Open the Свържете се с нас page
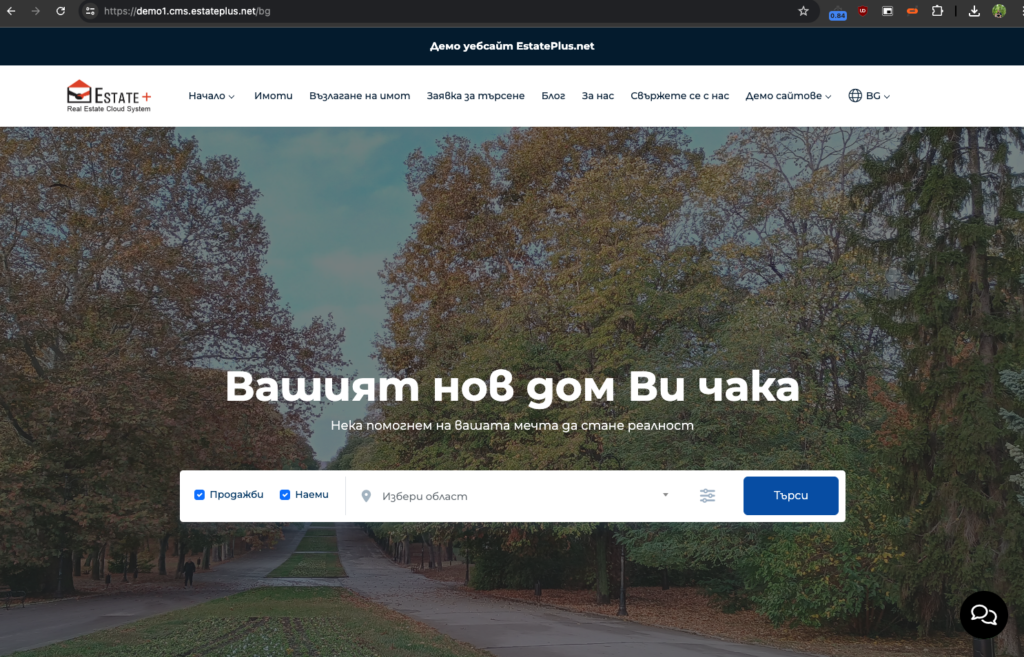Image resolution: width=1024 pixels, height=657 pixels. 677,95
